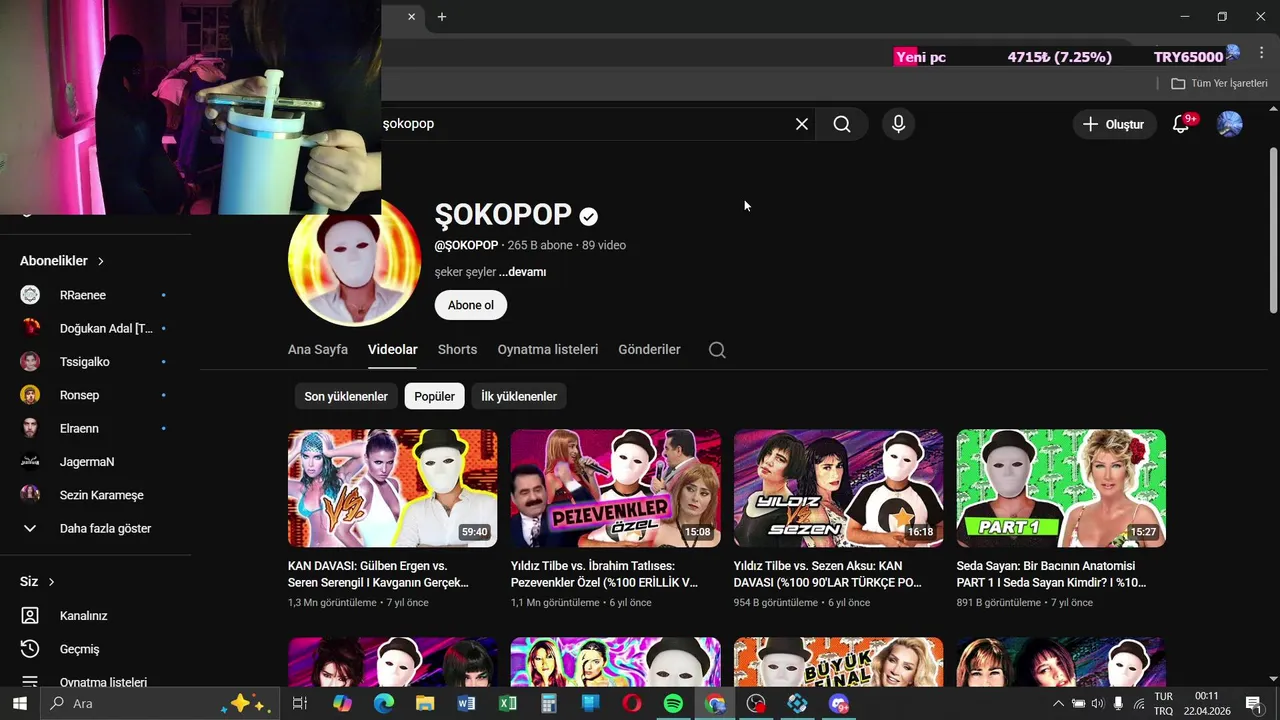Click the ŞOKOPOP verified badge
The image size is (1280, 720).
coord(589,216)
